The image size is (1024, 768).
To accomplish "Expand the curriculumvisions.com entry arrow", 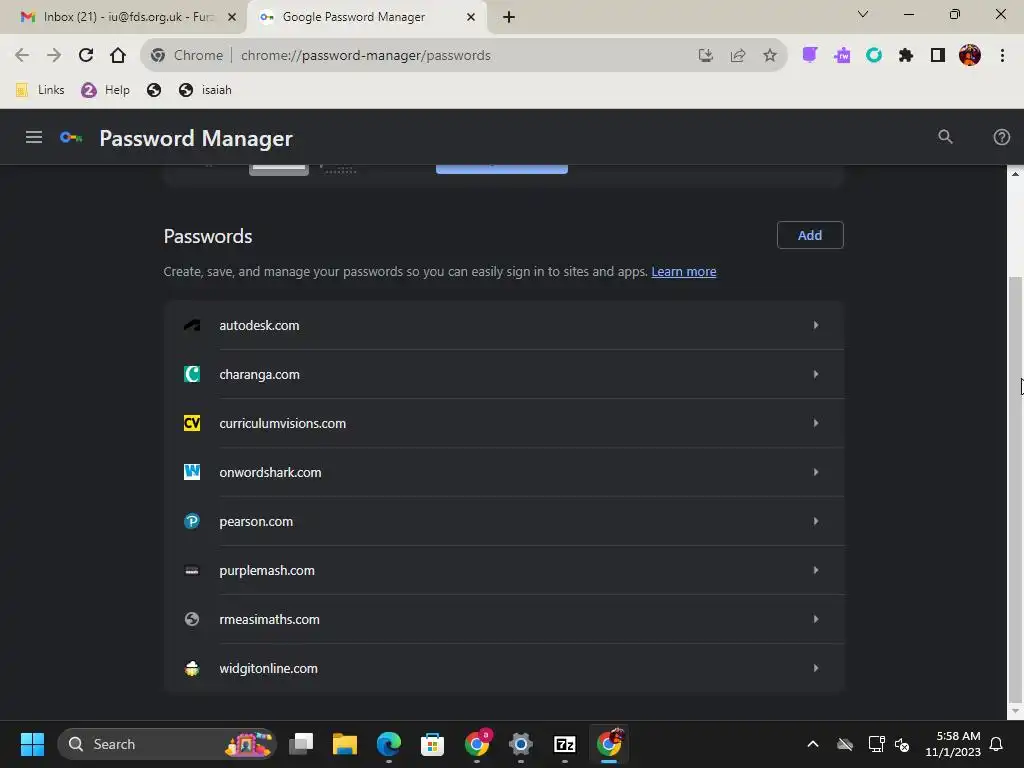I will tap(816, 423).
